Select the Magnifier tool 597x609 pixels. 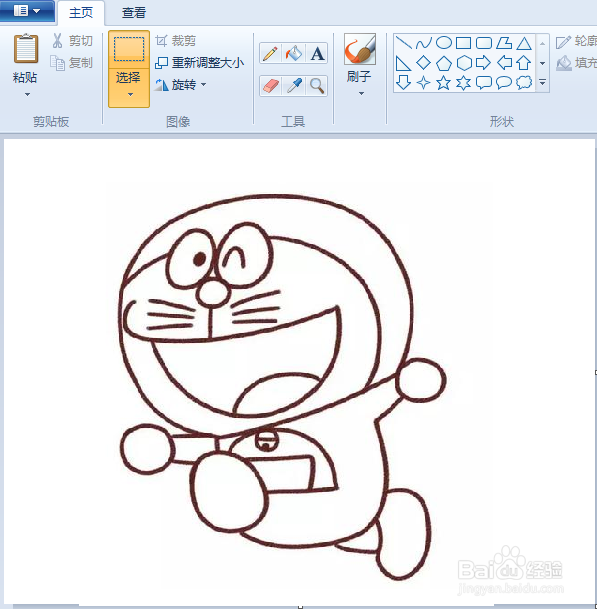click(317, 86)
